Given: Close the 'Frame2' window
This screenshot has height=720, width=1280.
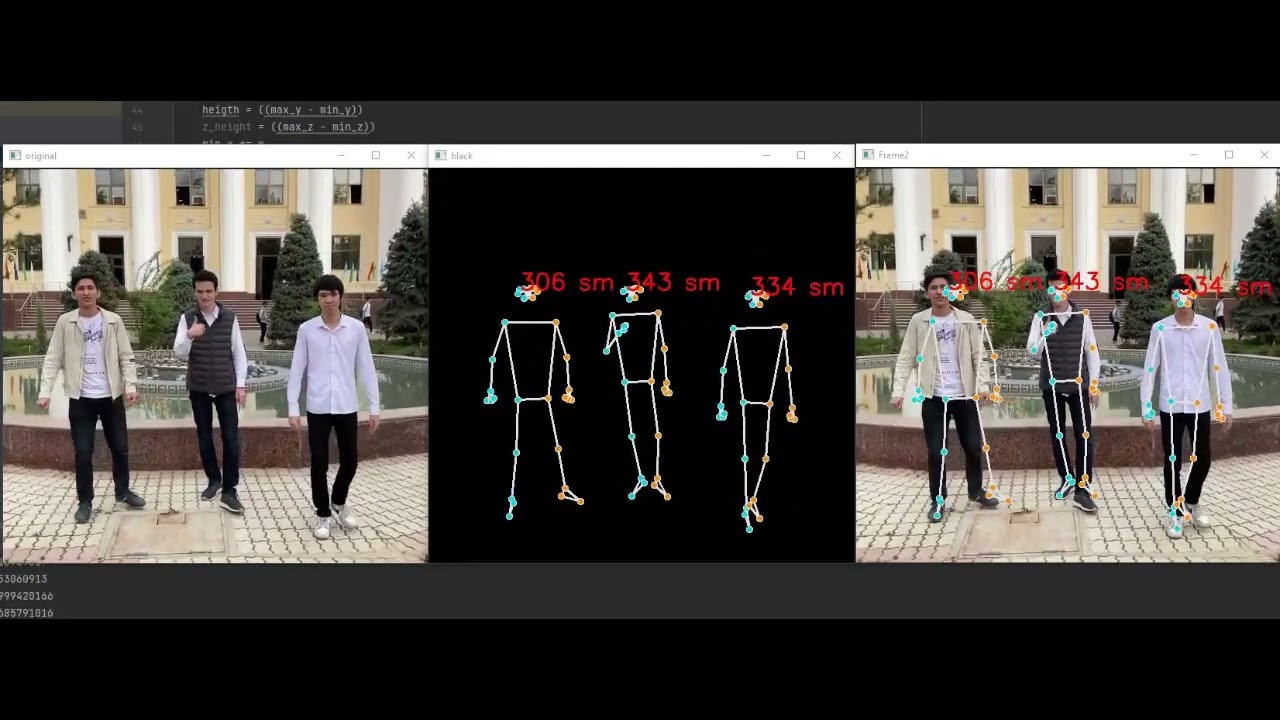Looking at the screenshot, I should pyautogui.click(x=1264, y=155).
